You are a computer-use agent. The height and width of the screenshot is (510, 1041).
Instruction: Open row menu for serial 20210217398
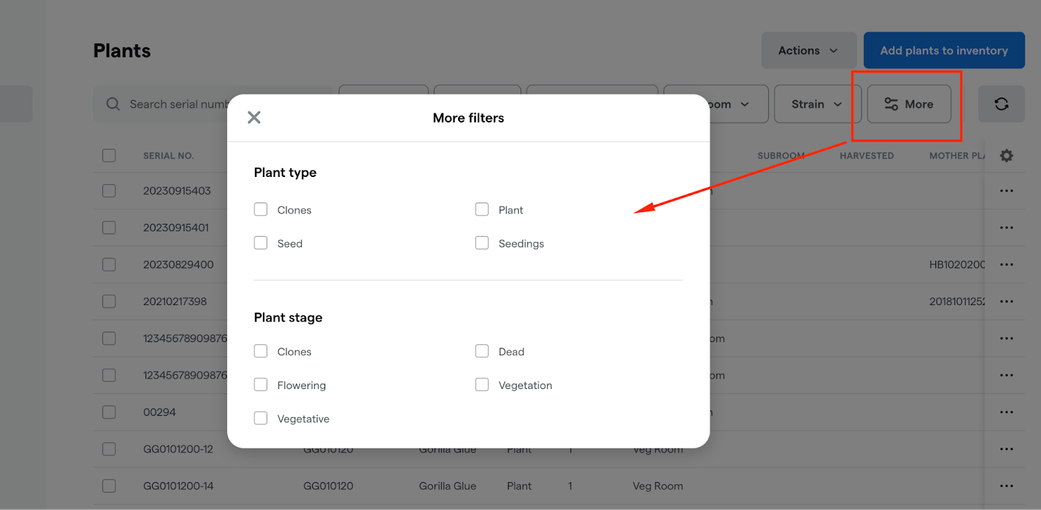tap(1006, 301)
